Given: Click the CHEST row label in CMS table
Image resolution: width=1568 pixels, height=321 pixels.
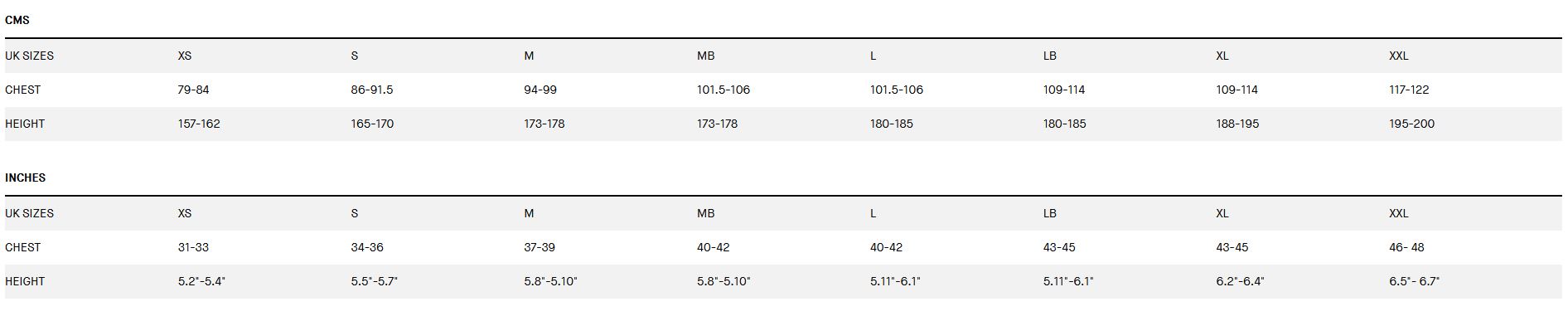Looking at the screenshot, I should tap(23, 90).
